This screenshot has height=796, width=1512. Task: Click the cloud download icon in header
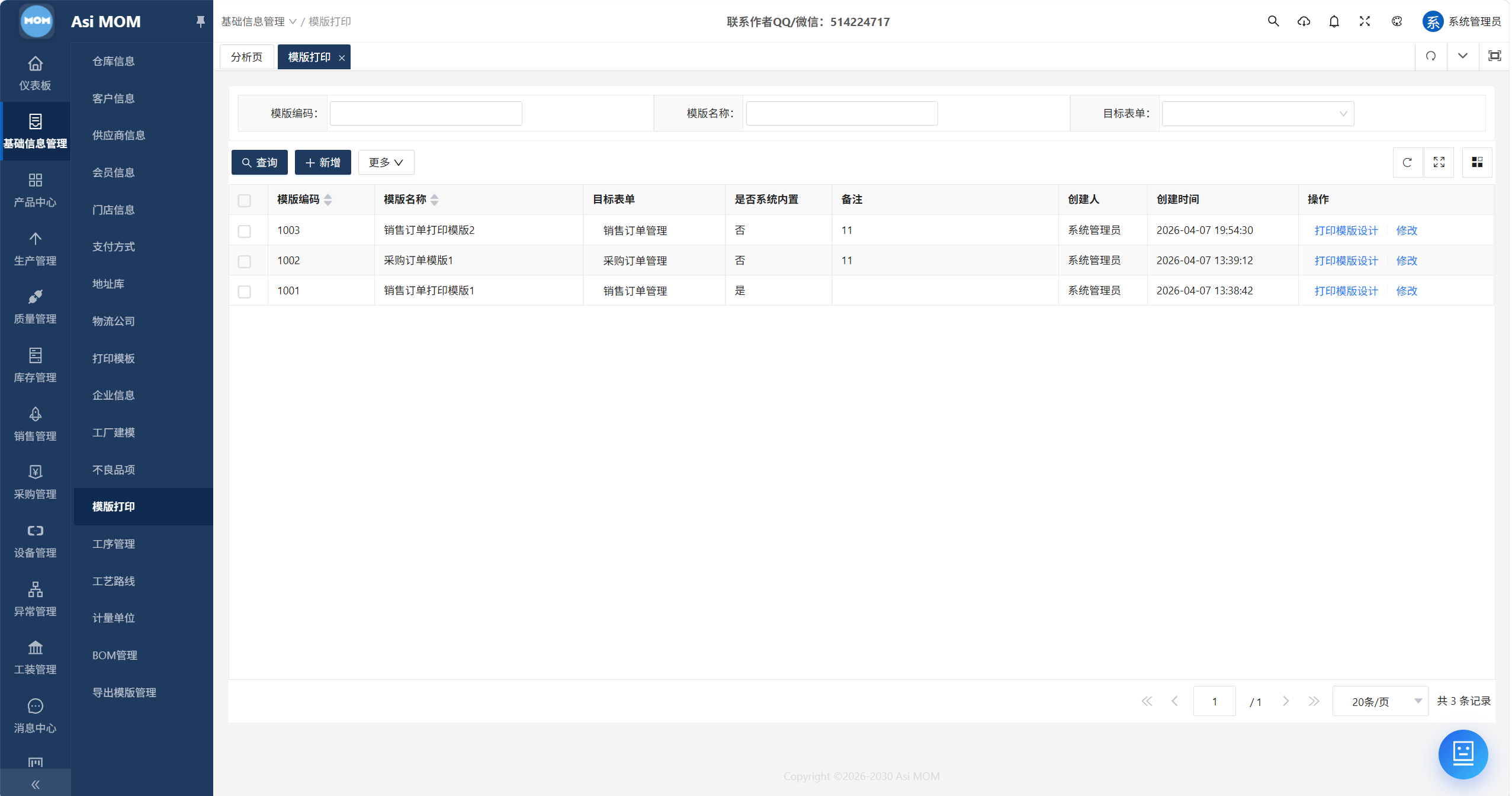click(x=1304, y=21)
